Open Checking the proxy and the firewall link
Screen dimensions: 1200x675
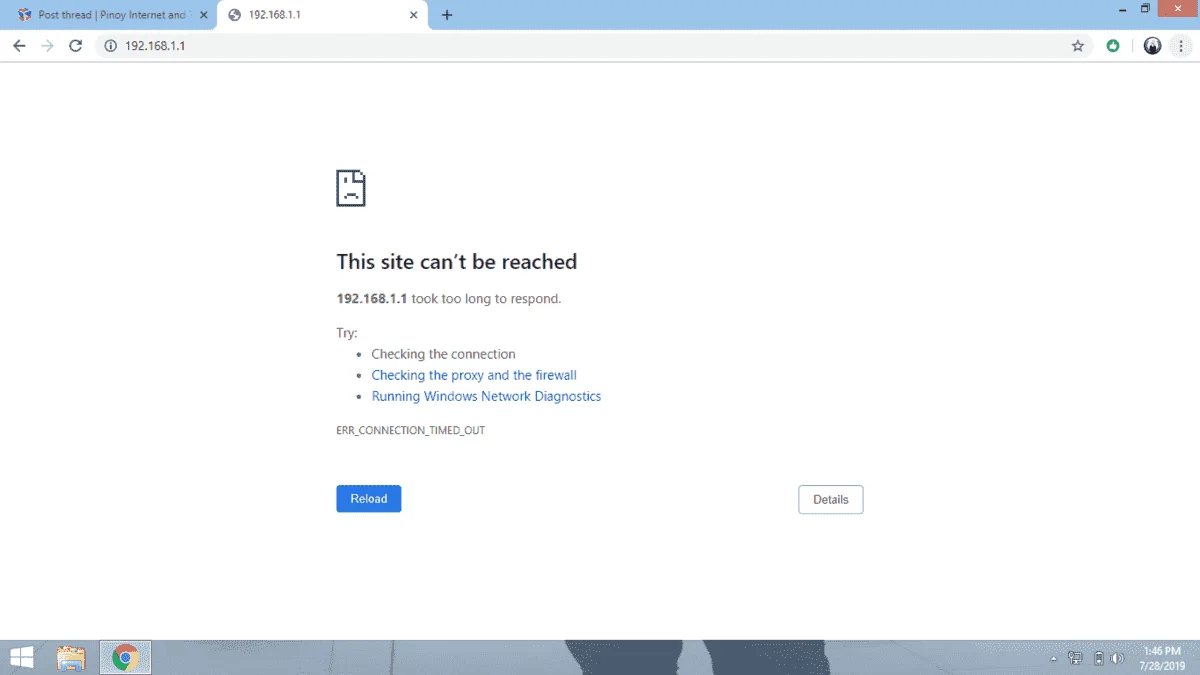pyautogui.click(x=474, y=375)
